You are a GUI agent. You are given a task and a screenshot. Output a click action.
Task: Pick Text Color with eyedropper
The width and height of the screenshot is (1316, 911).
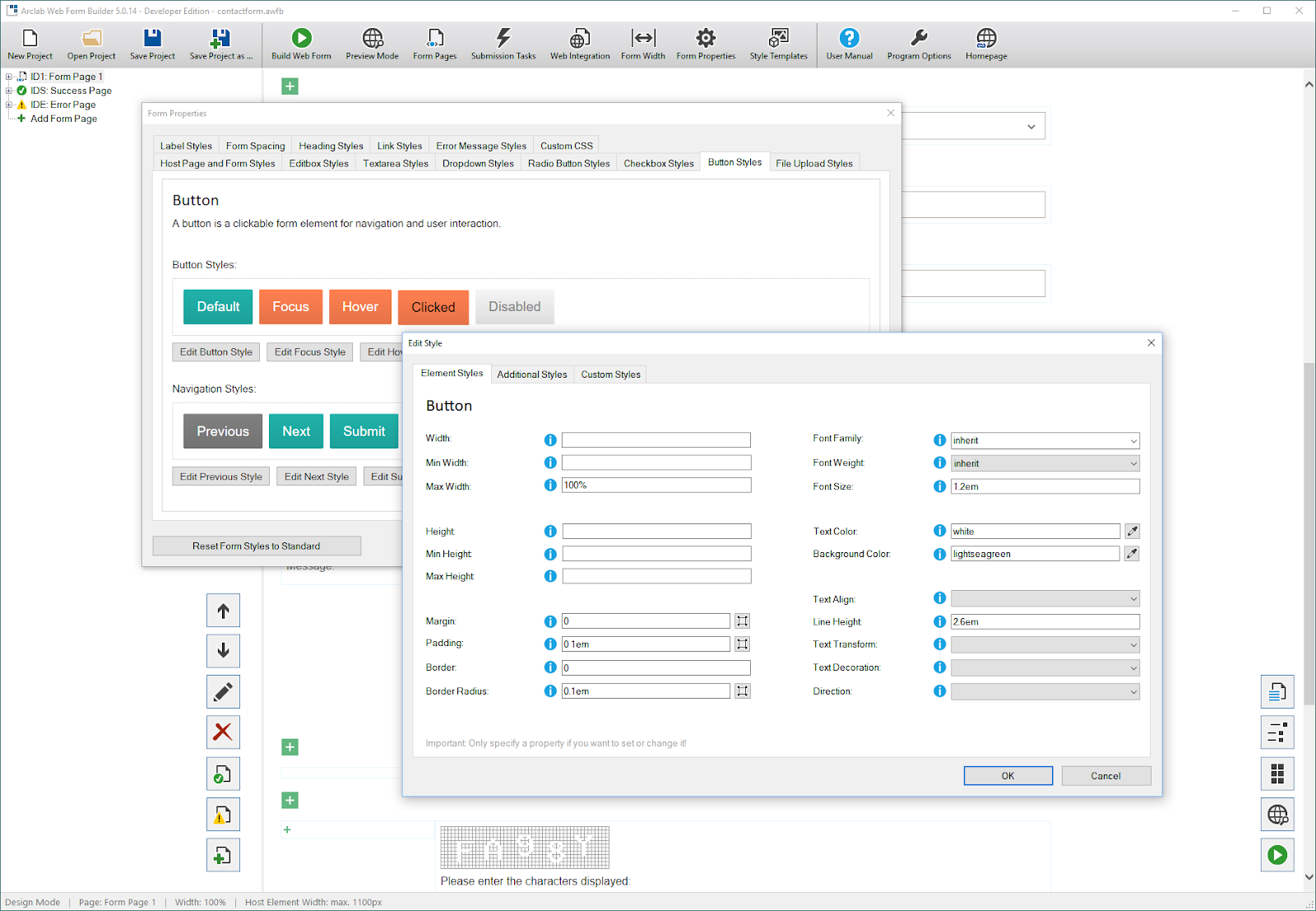(1132, 532)
